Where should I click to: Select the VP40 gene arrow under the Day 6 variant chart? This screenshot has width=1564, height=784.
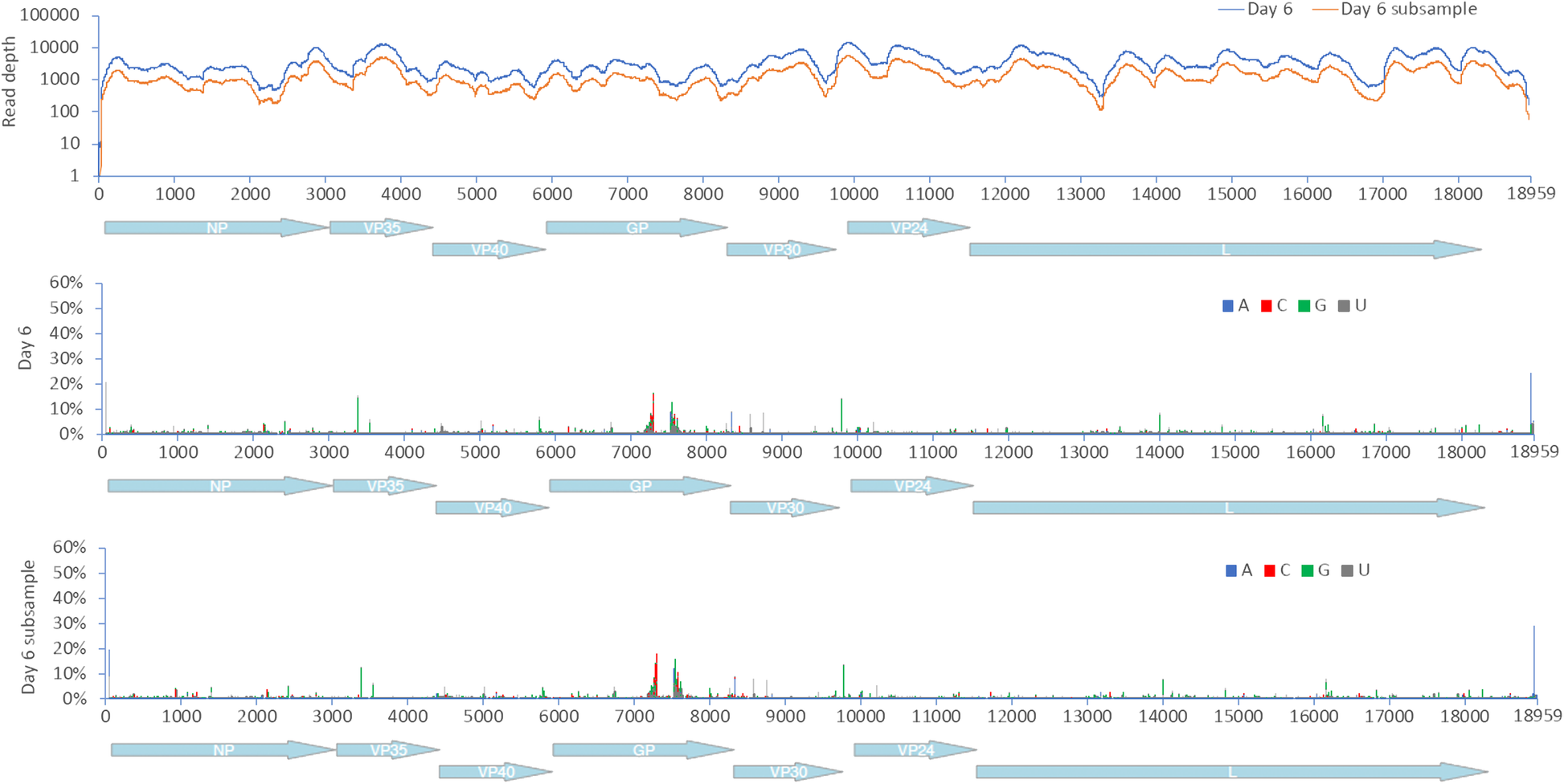tap(493, 508)
